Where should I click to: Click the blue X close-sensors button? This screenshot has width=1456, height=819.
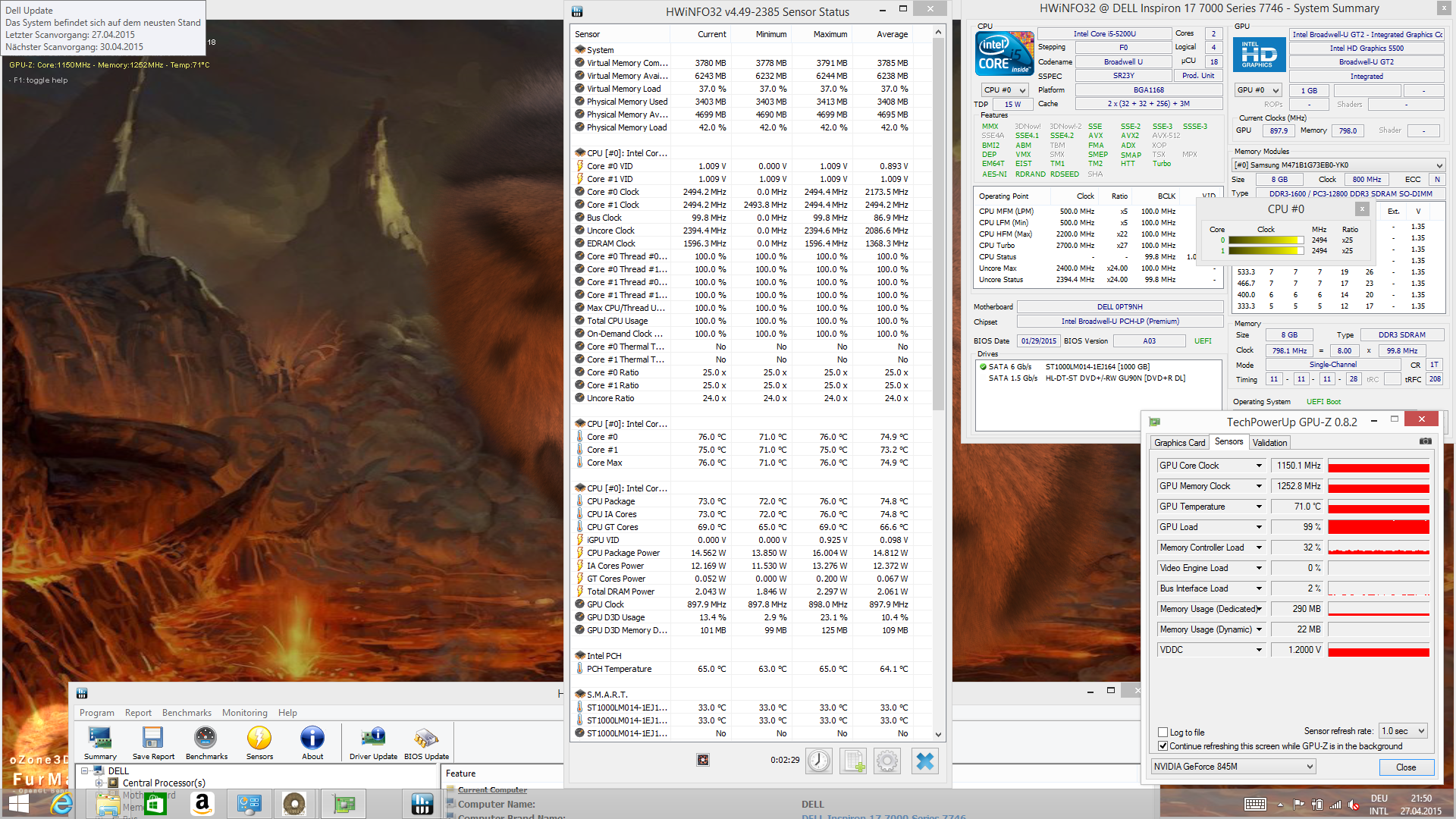(x=925, y=761)
